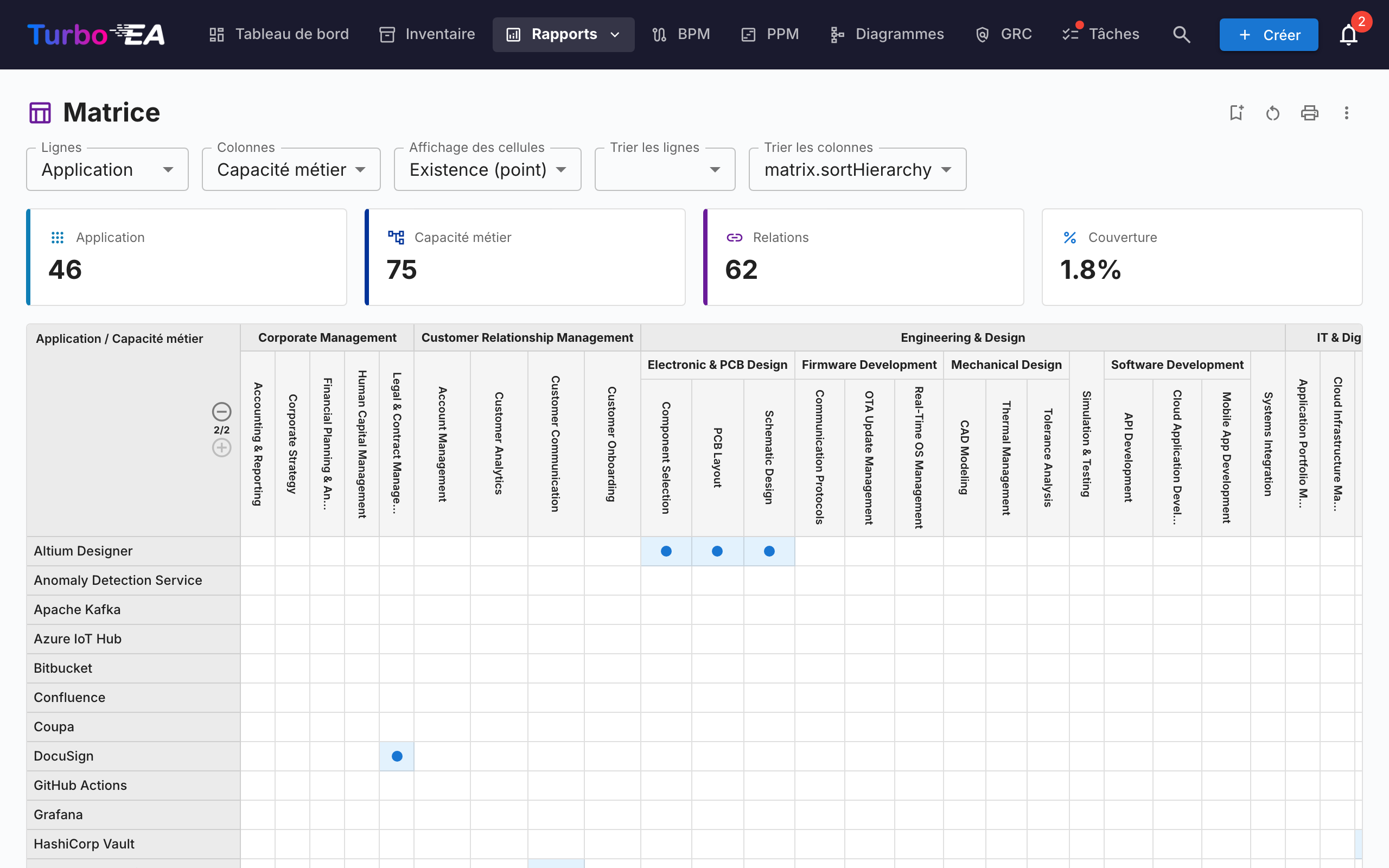Image resolution: width=1389 pixels, height=868 pixels.
Task: Click Altium Designer Schematic Design dot
Action: pyautogui.click(x=770, y=551)
